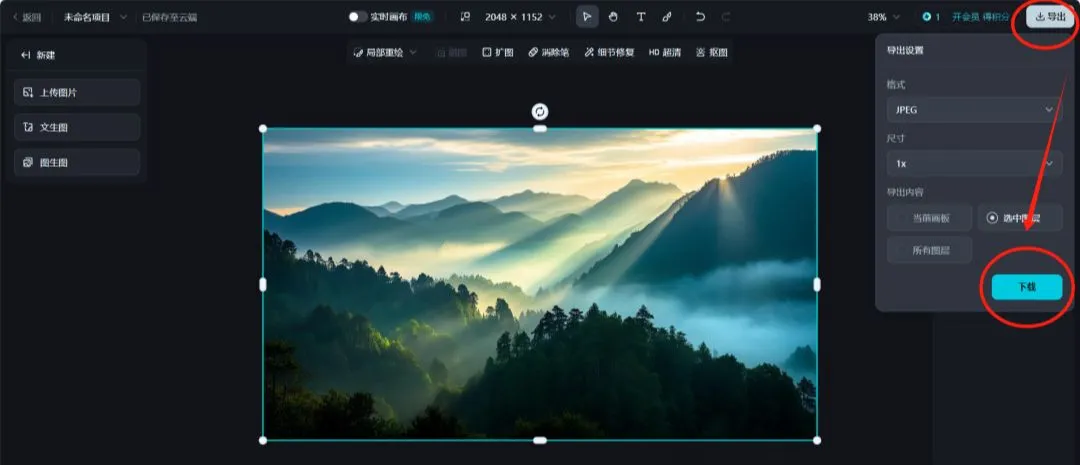Select the hand pan tool
Screen dimensions: 1080x465
pos(613,17)
